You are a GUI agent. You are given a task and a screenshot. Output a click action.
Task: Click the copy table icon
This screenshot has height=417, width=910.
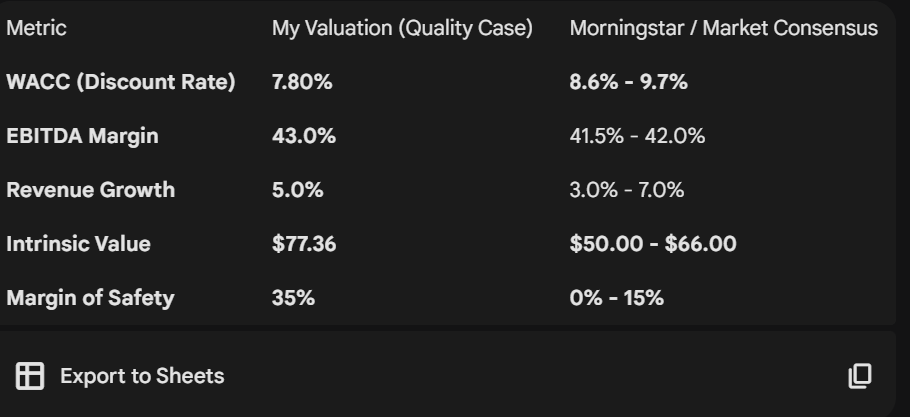click(x=860, y=376)
